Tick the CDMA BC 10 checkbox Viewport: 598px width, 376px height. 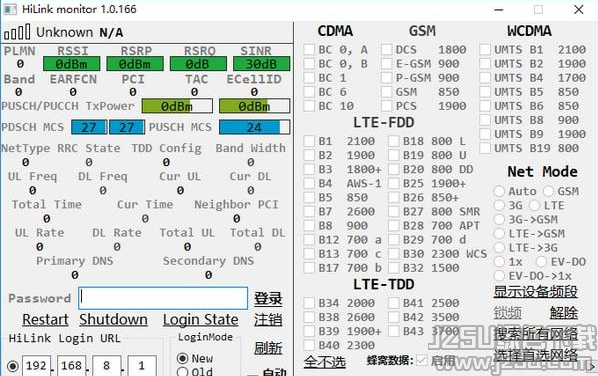[x=309, y=106]
